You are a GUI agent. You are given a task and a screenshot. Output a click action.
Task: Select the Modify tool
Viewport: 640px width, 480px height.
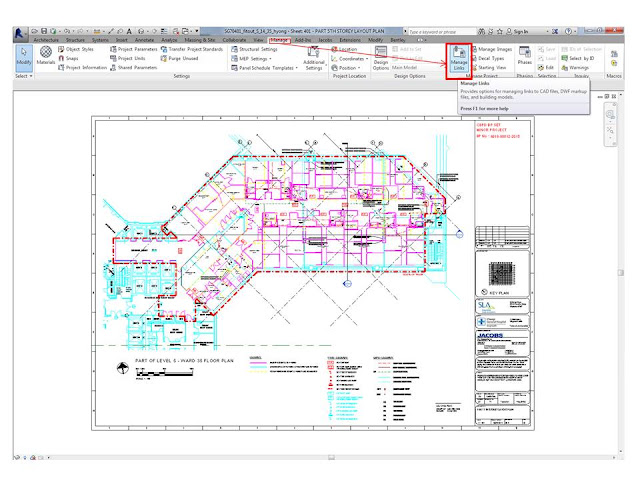click(x=24, y=58)
